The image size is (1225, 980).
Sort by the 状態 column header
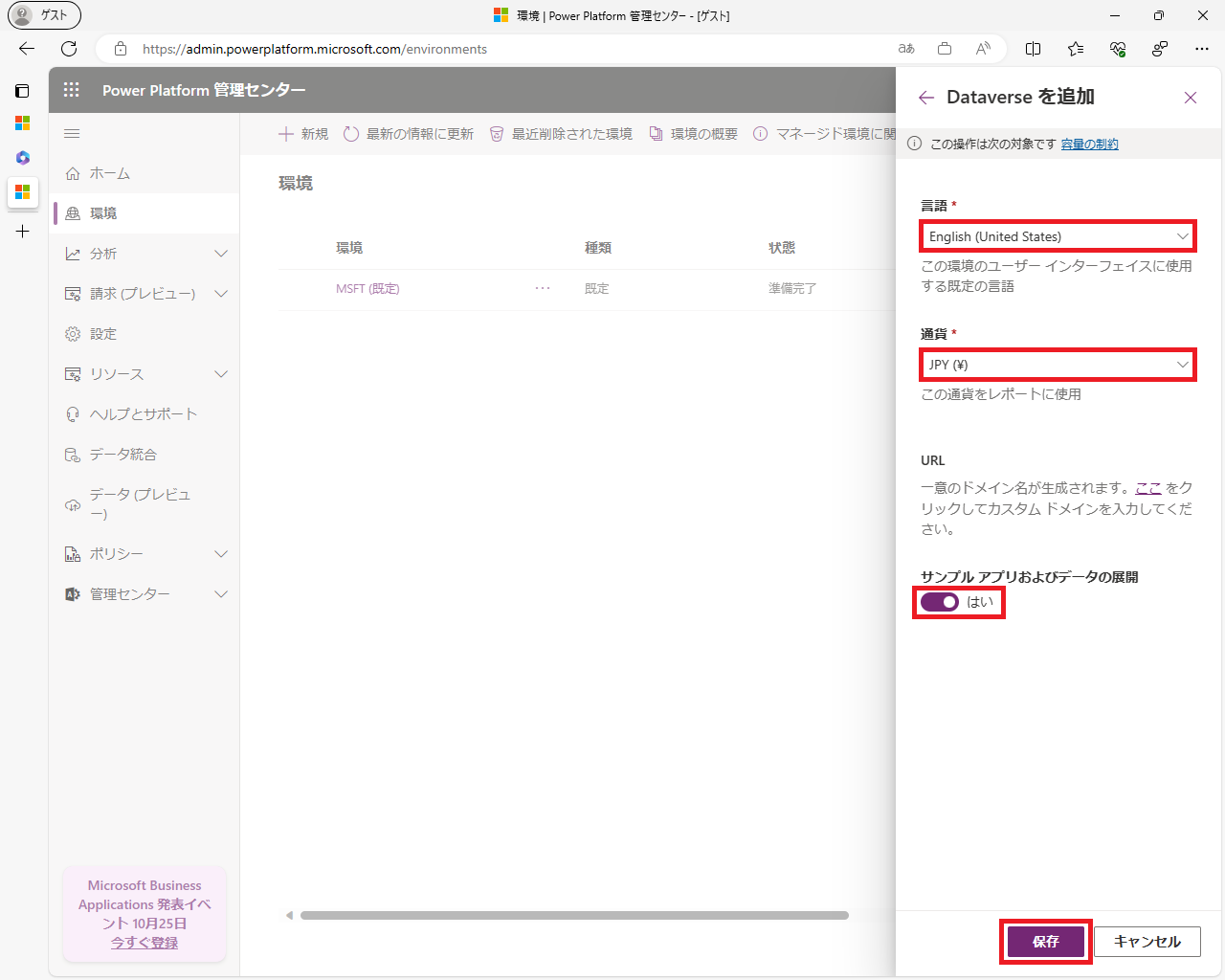click(x=782, y=248)
